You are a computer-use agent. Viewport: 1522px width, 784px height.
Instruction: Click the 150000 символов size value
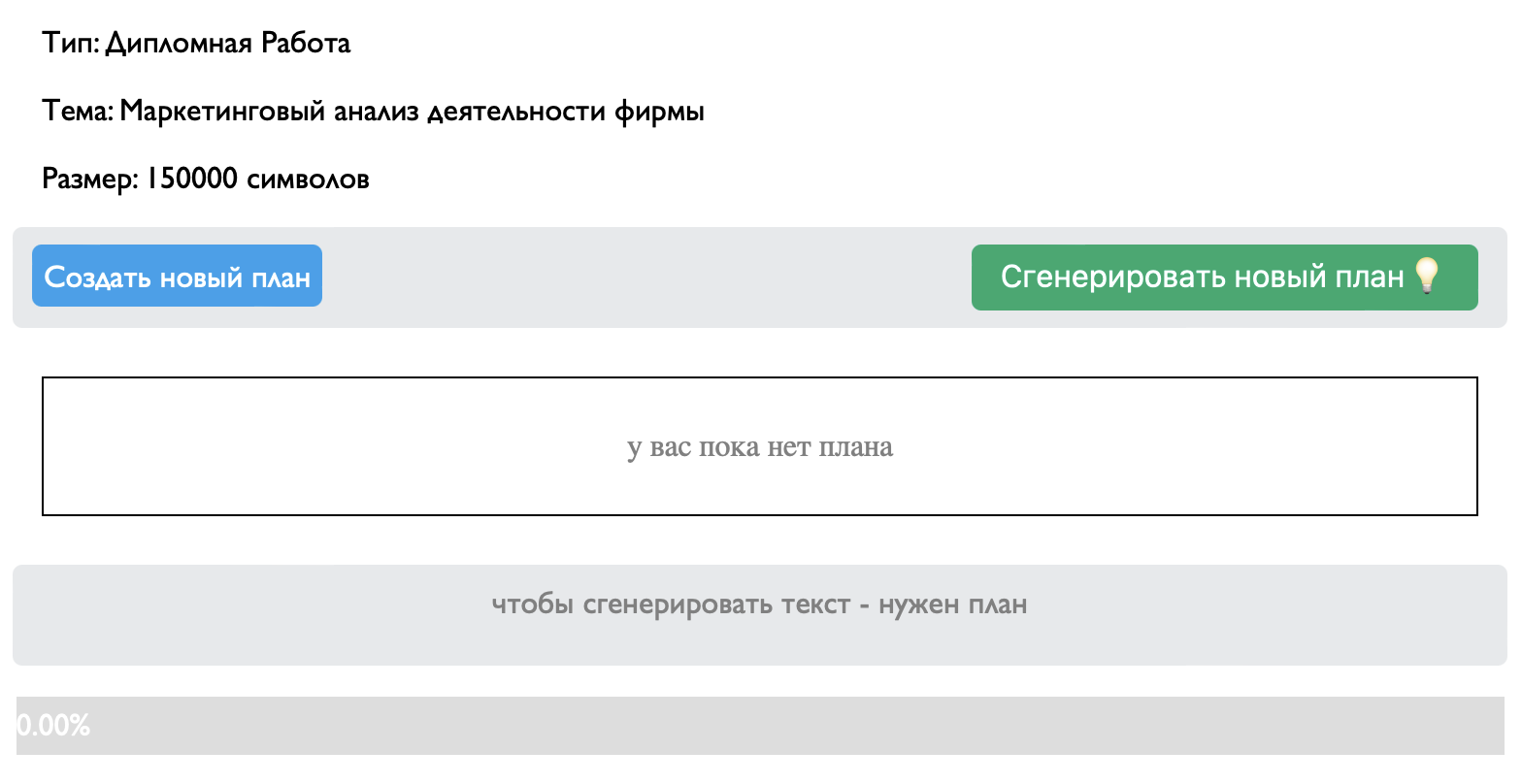coord(258,180)
